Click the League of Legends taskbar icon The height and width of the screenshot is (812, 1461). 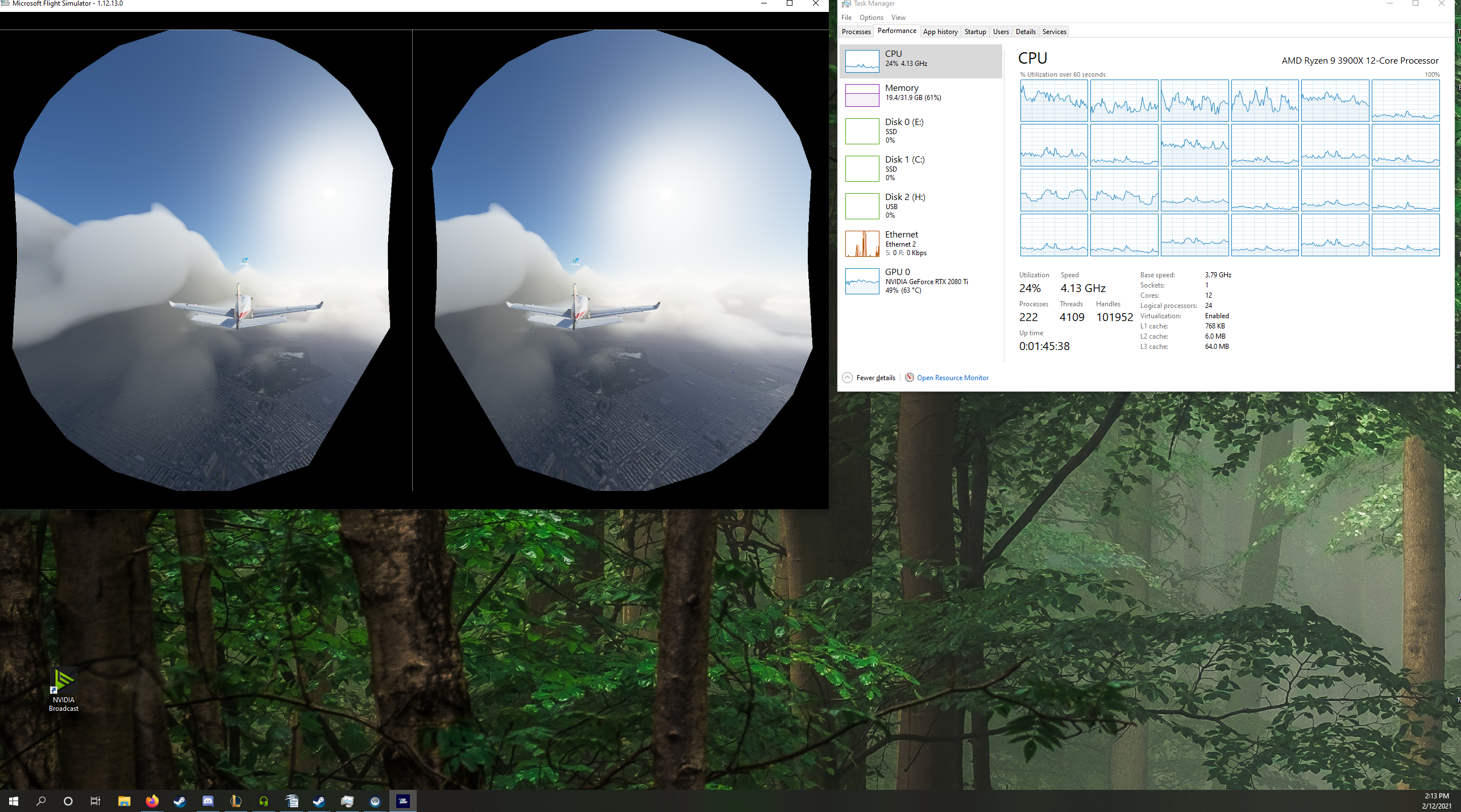point(236,801)
